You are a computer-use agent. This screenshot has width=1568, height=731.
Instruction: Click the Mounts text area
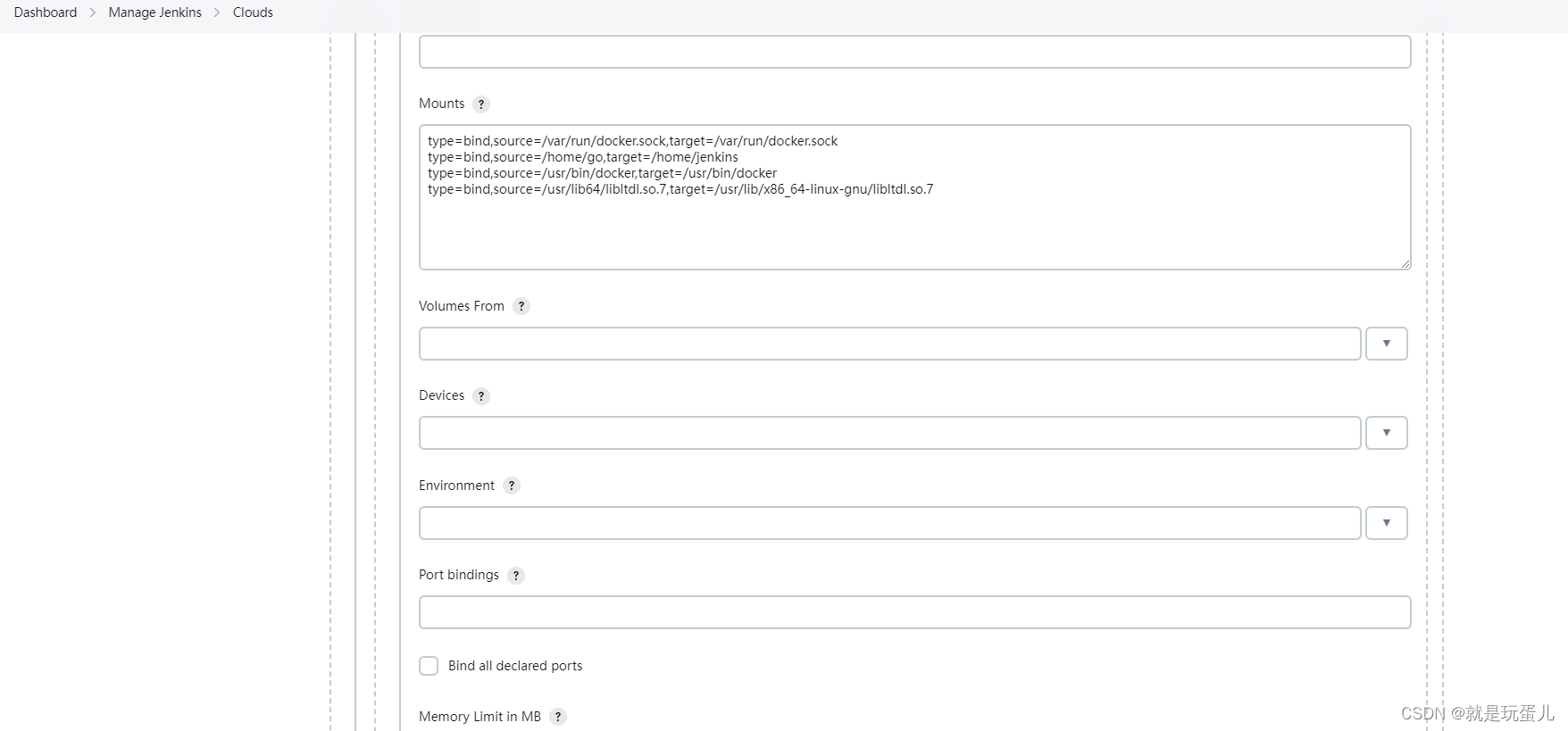(914, 197)
